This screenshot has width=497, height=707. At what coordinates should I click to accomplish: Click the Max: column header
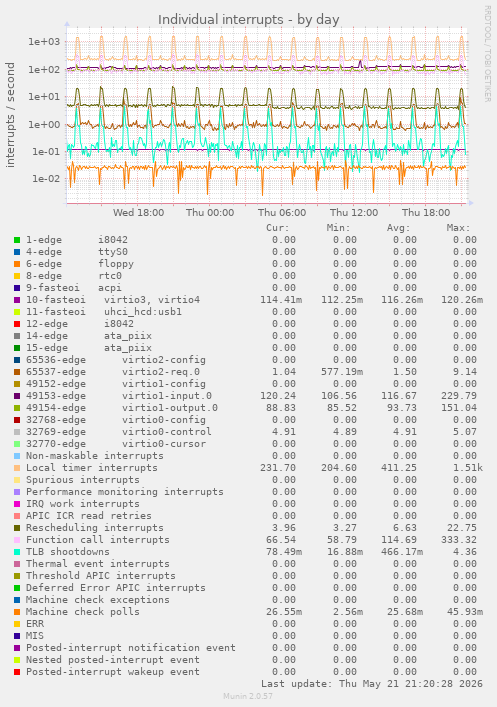click(x=458, y=228)
